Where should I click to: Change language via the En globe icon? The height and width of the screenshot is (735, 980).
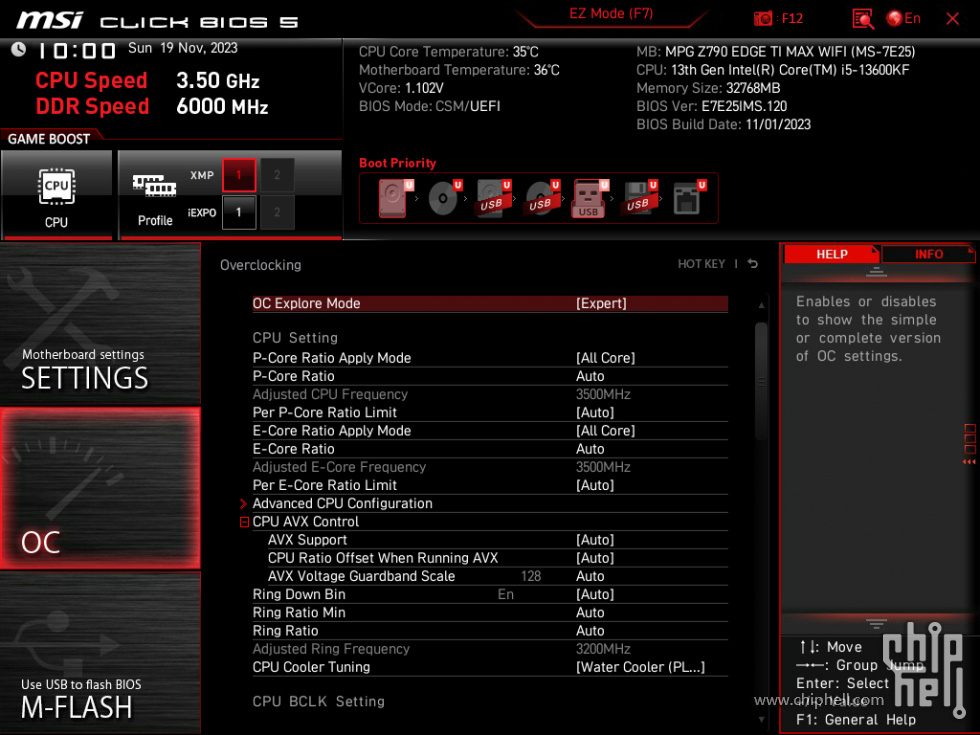point(904,18)
